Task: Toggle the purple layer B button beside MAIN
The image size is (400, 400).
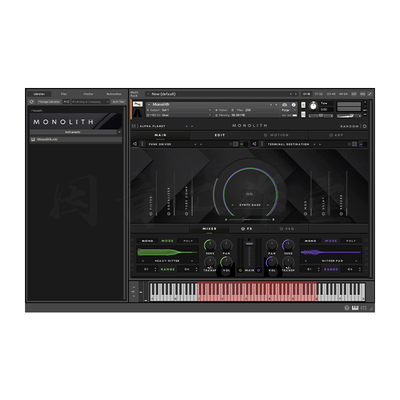Action: click(258, 270)
